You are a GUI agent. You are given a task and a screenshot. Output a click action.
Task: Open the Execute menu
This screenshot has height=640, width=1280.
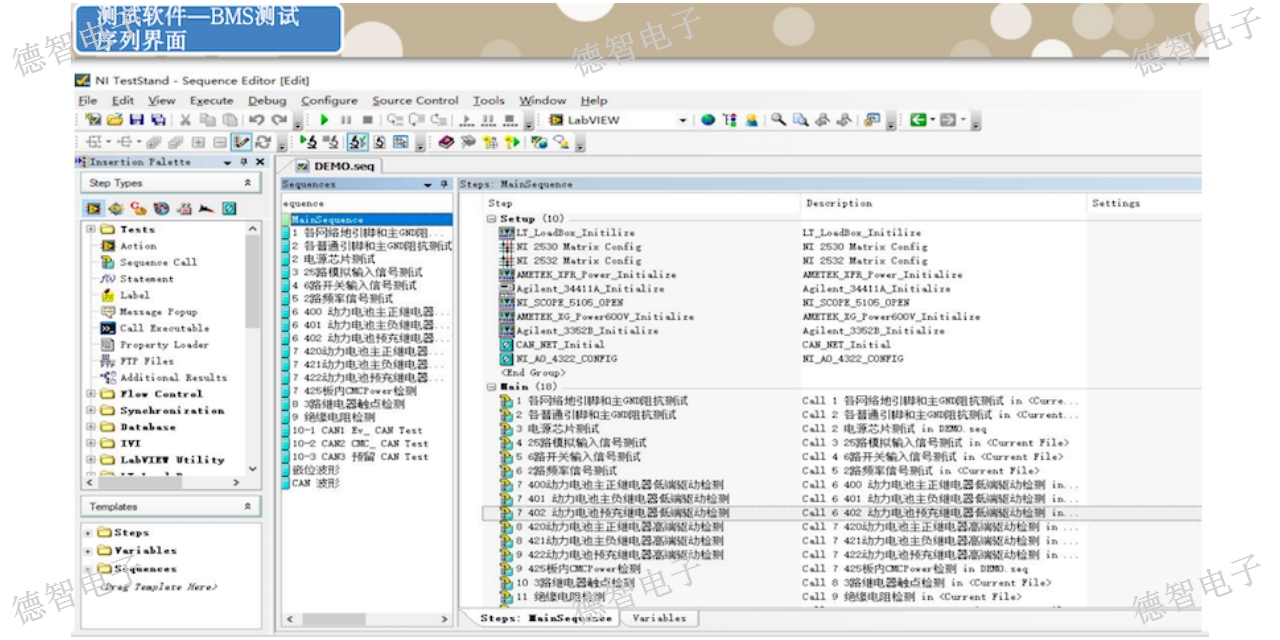click(211, 100)
